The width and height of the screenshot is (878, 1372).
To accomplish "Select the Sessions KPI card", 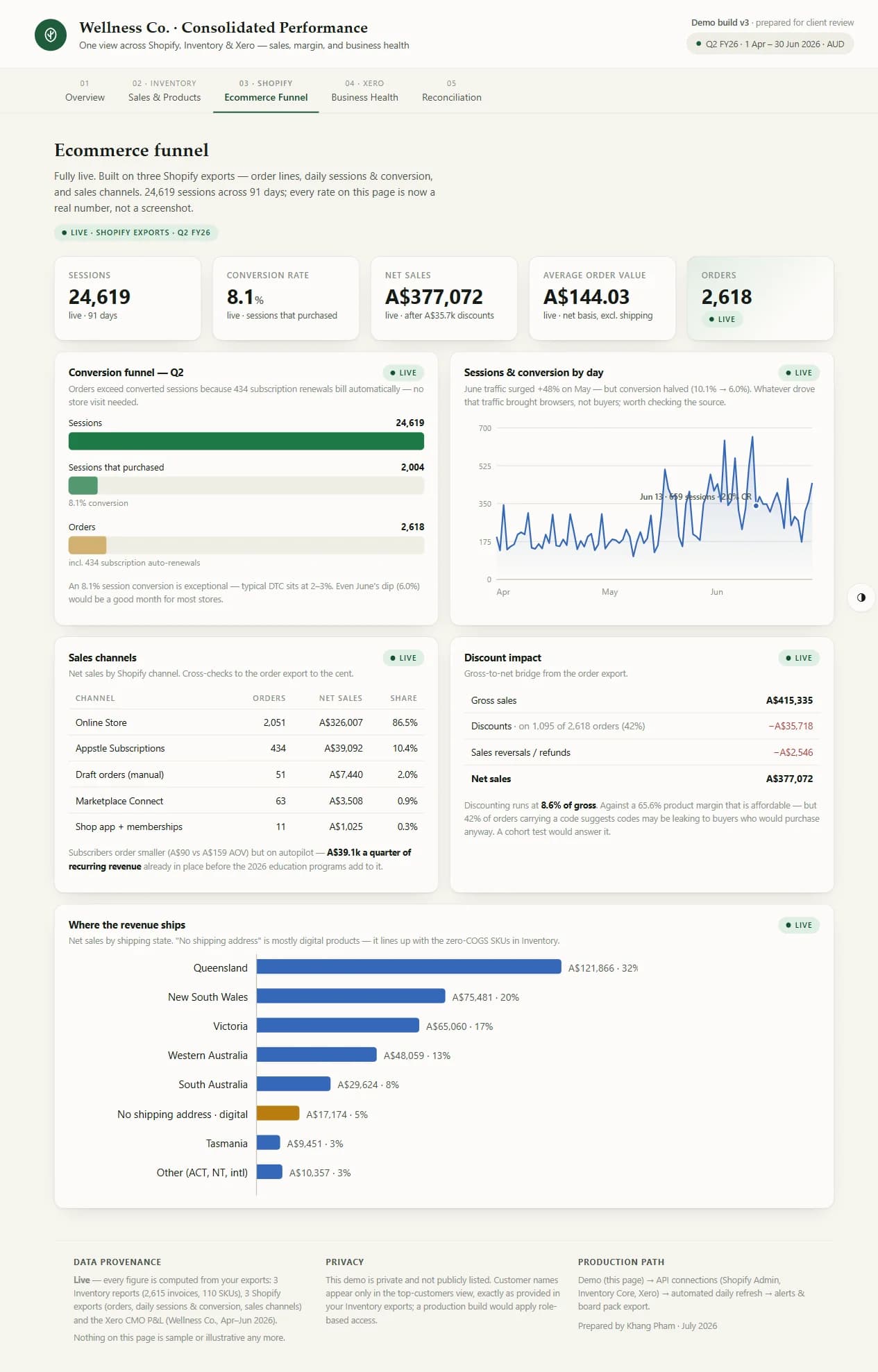I will coord(128,298).
